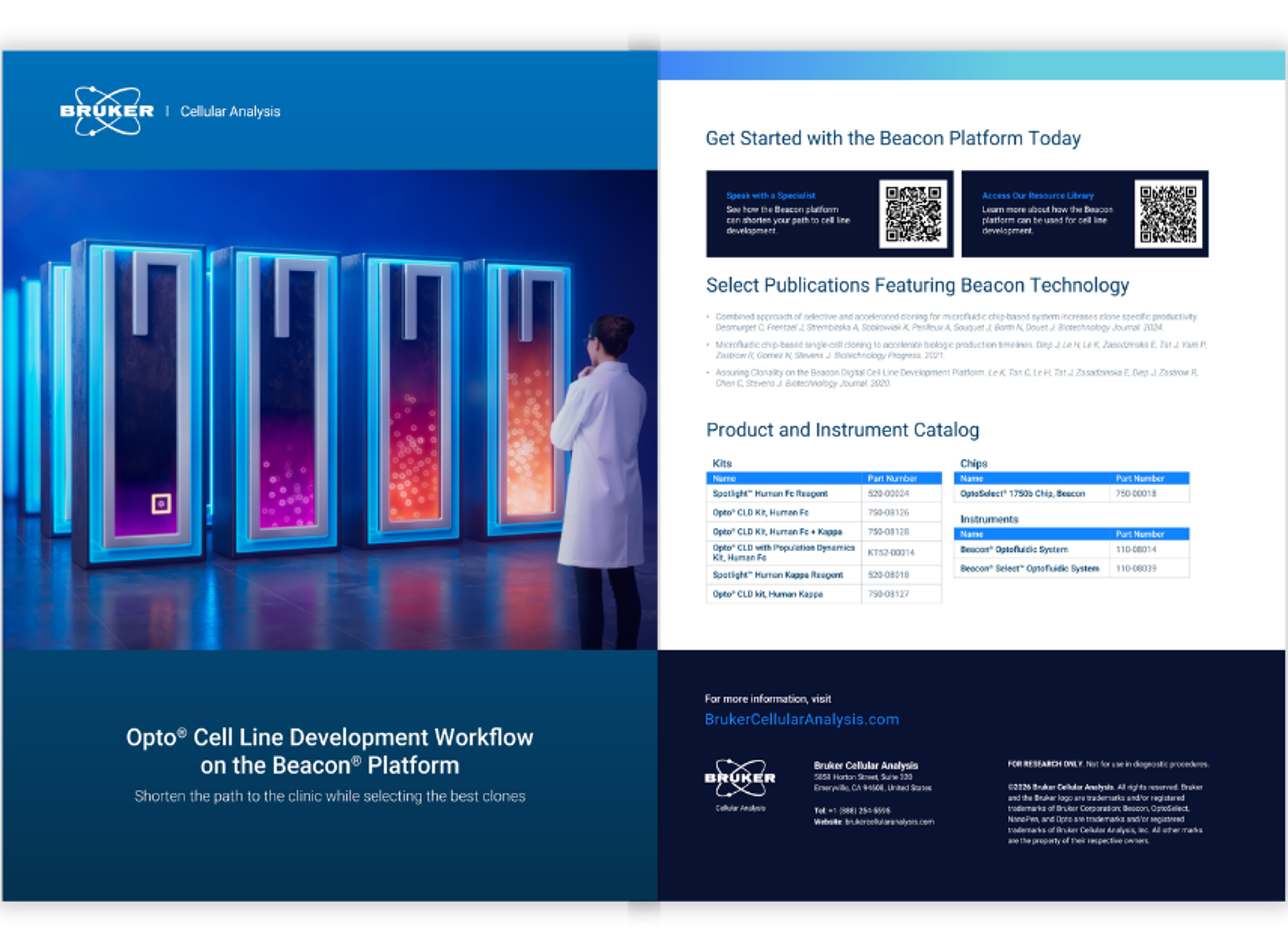Click 'Cellular Analysis' caption under footer logo
Image resolution: width=1288 pixels, height=951 pixels.
click(x=740, y=809)
